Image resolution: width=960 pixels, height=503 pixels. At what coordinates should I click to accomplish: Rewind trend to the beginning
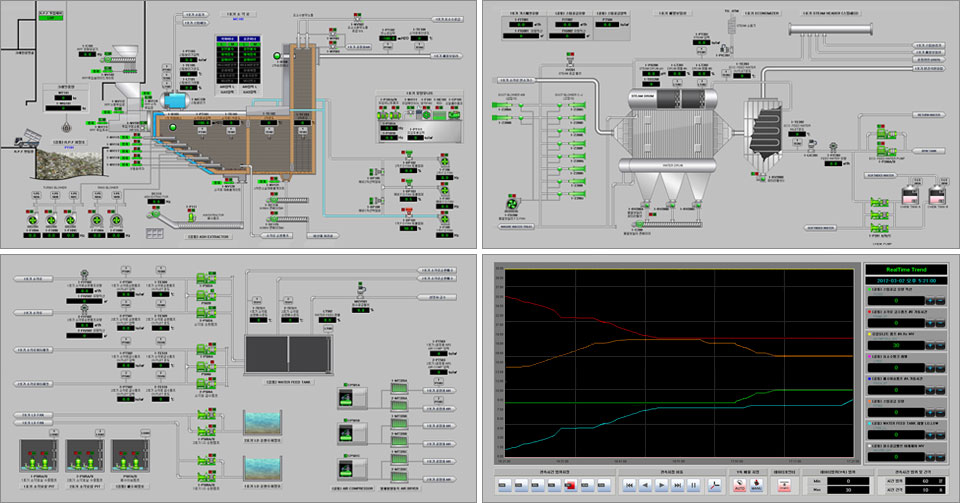click(x=627, y=484)
